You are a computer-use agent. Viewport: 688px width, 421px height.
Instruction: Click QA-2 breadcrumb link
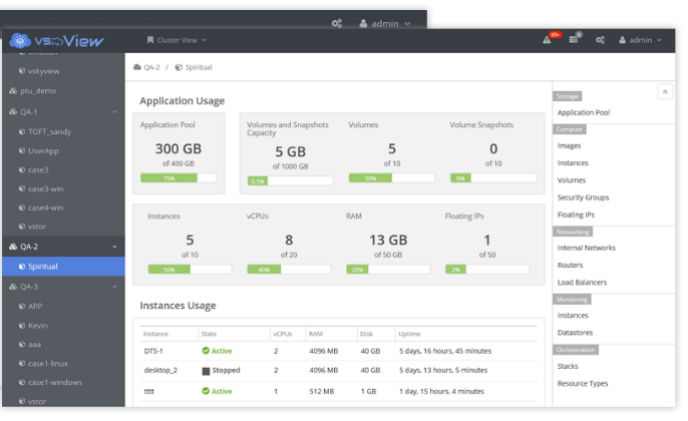[x=152, y=67]
